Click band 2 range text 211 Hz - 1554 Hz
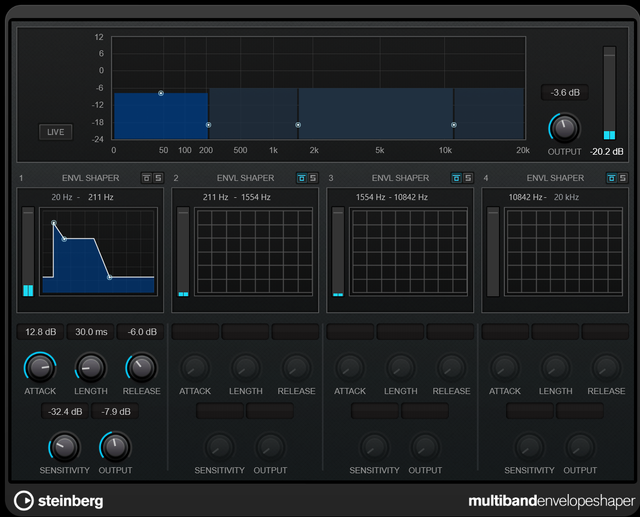This screenshot has height=517, width=640. point(237,197)
